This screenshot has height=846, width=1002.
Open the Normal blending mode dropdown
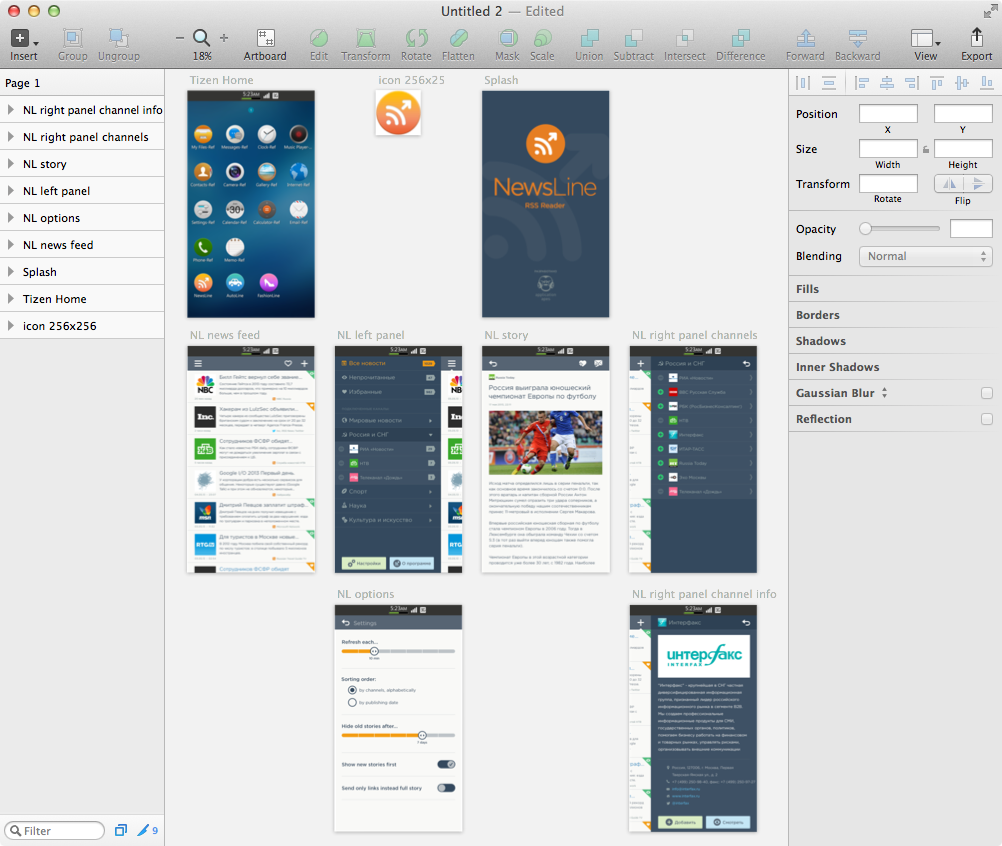tap(924, 256)
